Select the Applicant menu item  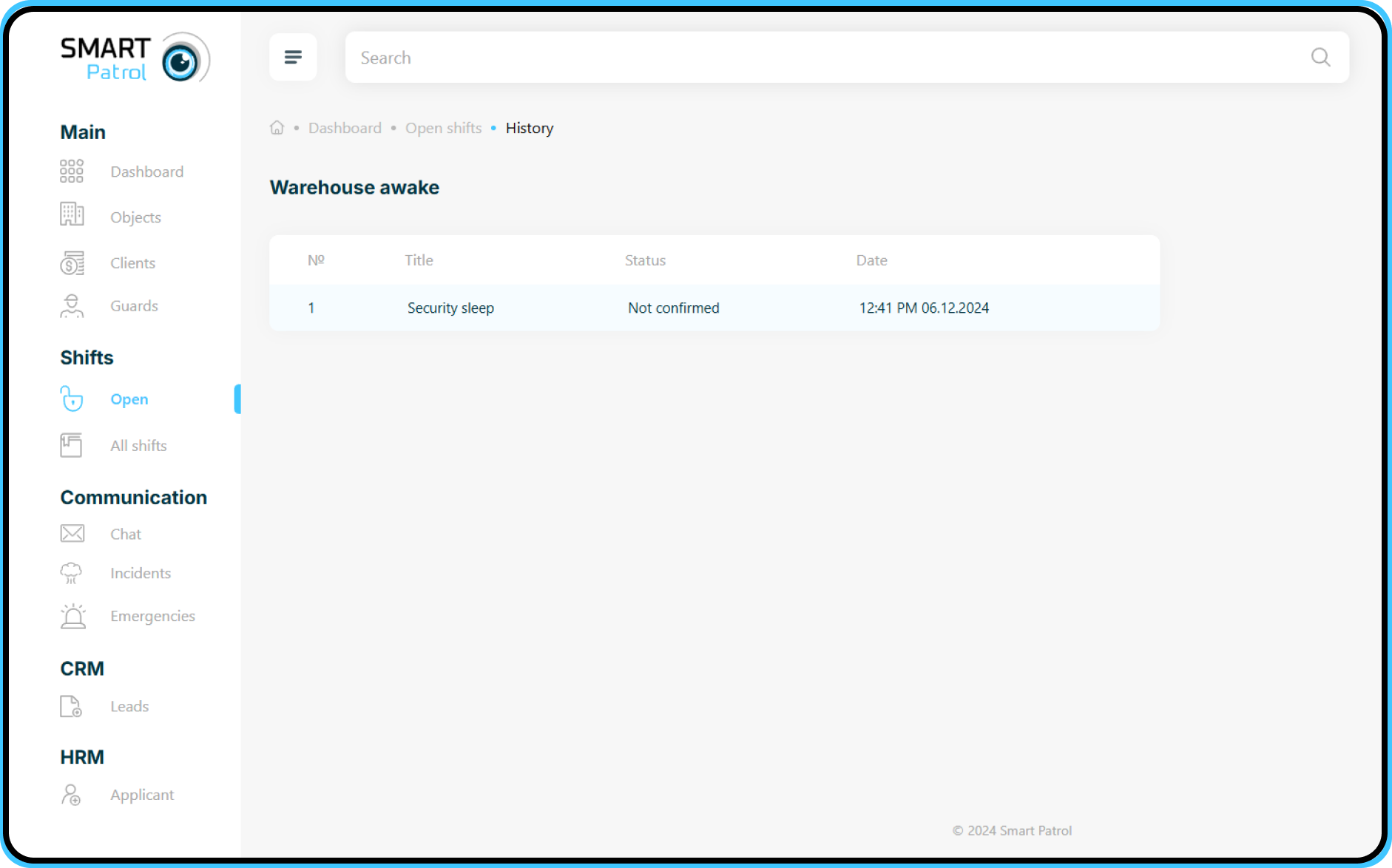tap(142, 795)
